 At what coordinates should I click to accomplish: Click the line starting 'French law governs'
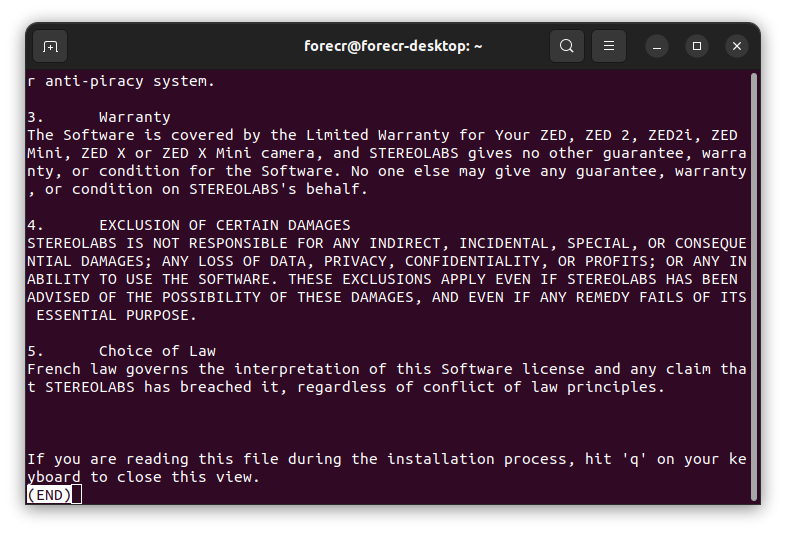[386, 369]
